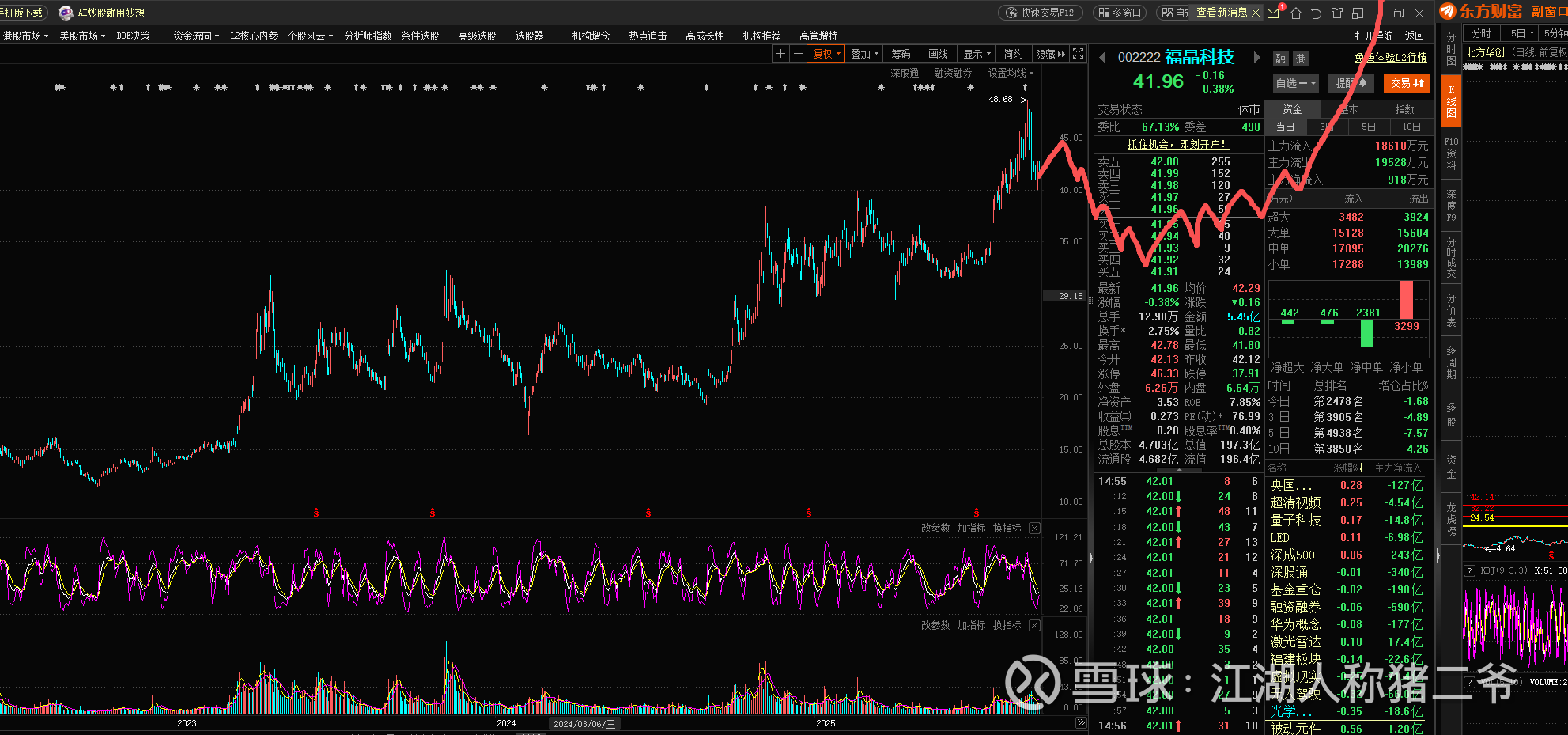
Task: Open the 免费体验L2行情 link
Action: 1391,57
